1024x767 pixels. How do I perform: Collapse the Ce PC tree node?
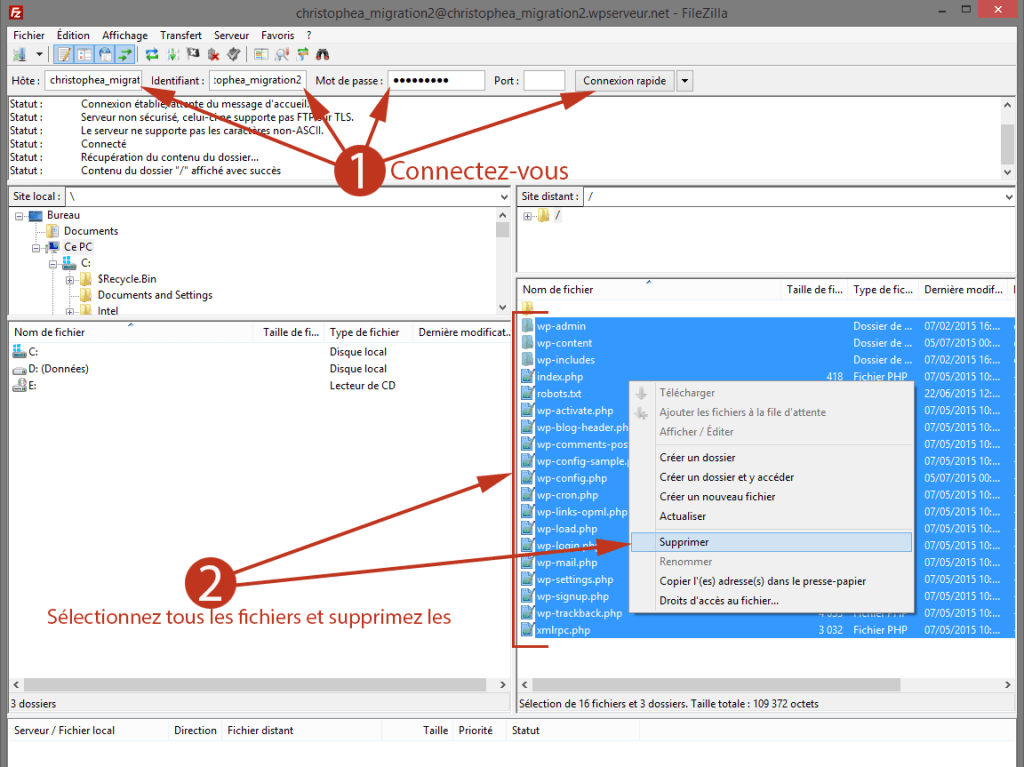pyautogui.click(x=36, y=248)
